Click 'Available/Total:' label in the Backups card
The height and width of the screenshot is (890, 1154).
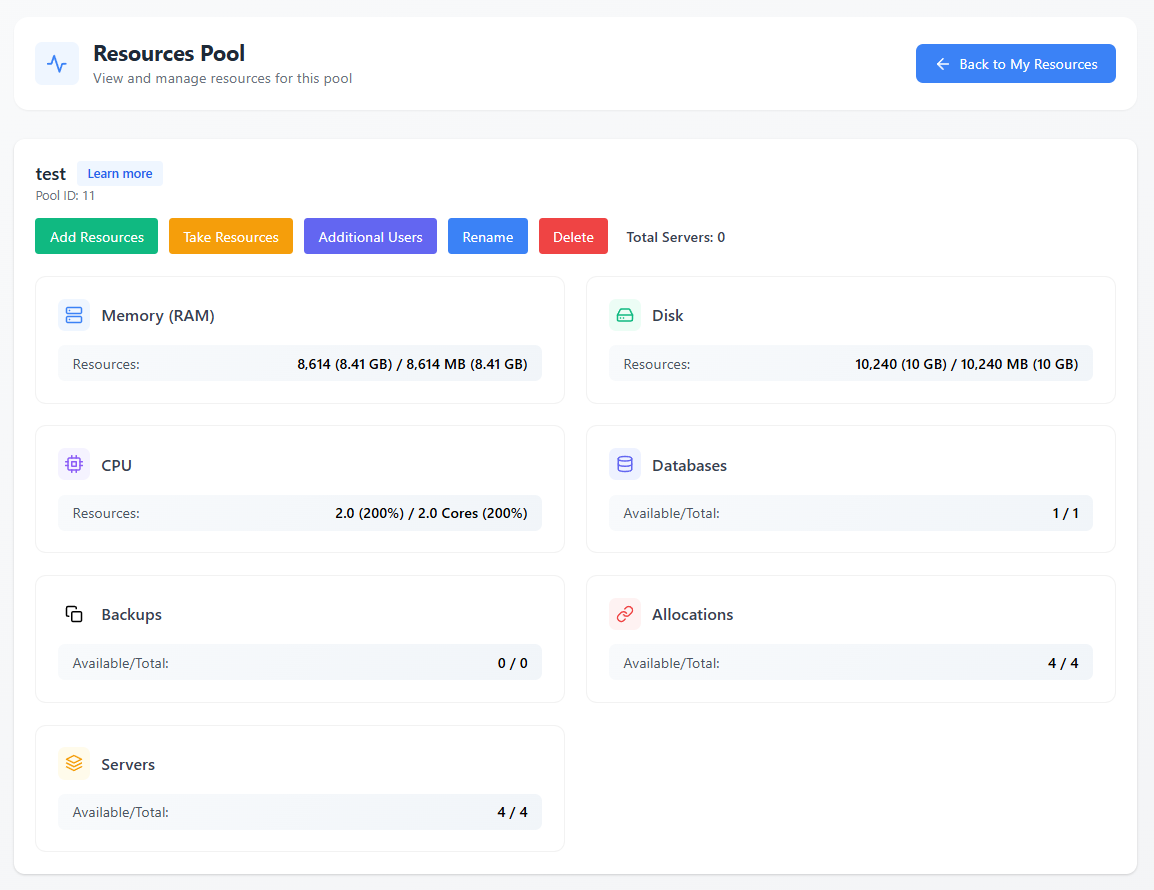point(121,663)
